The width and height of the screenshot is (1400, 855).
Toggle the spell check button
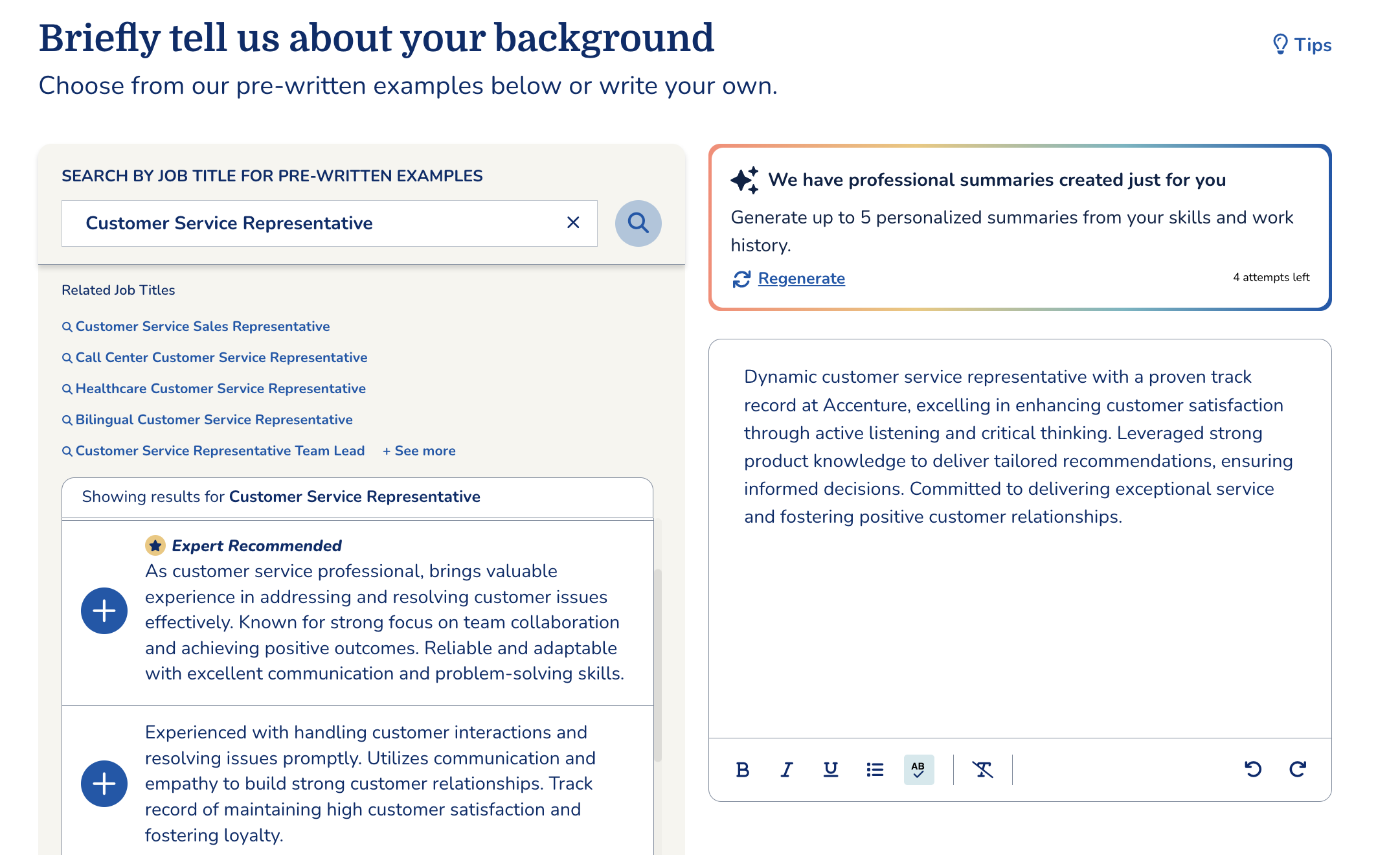coord(919,769)
